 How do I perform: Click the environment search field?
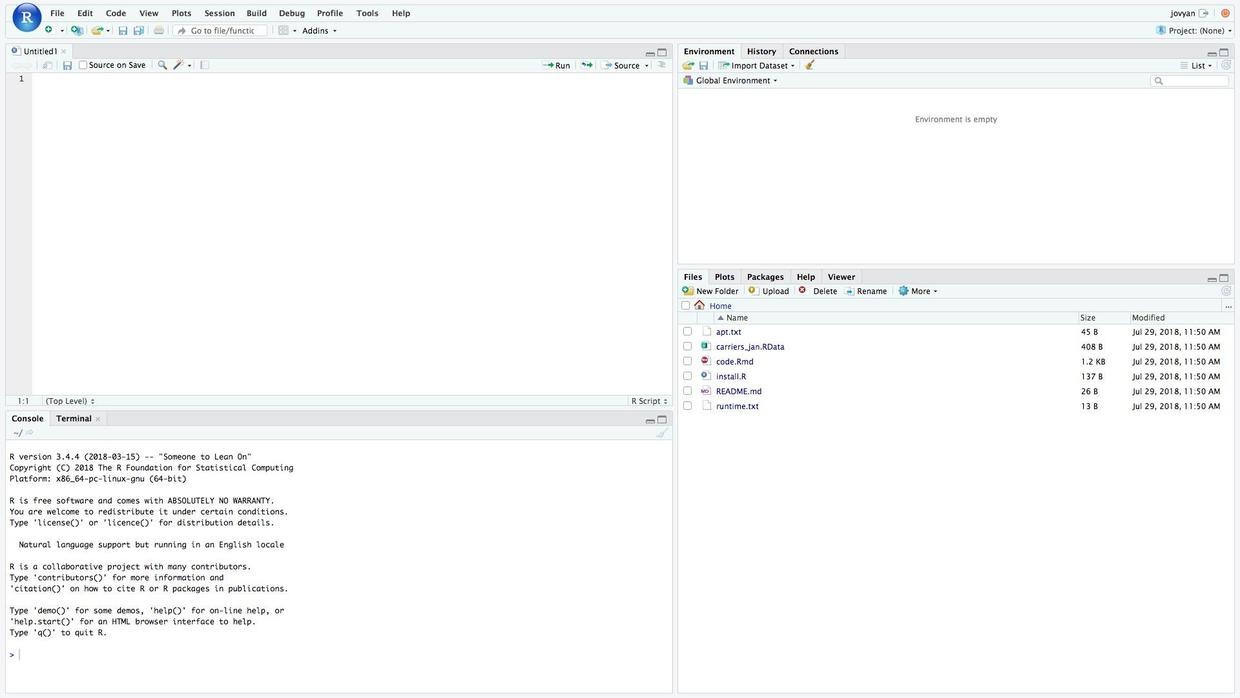tap(1193, 81)
